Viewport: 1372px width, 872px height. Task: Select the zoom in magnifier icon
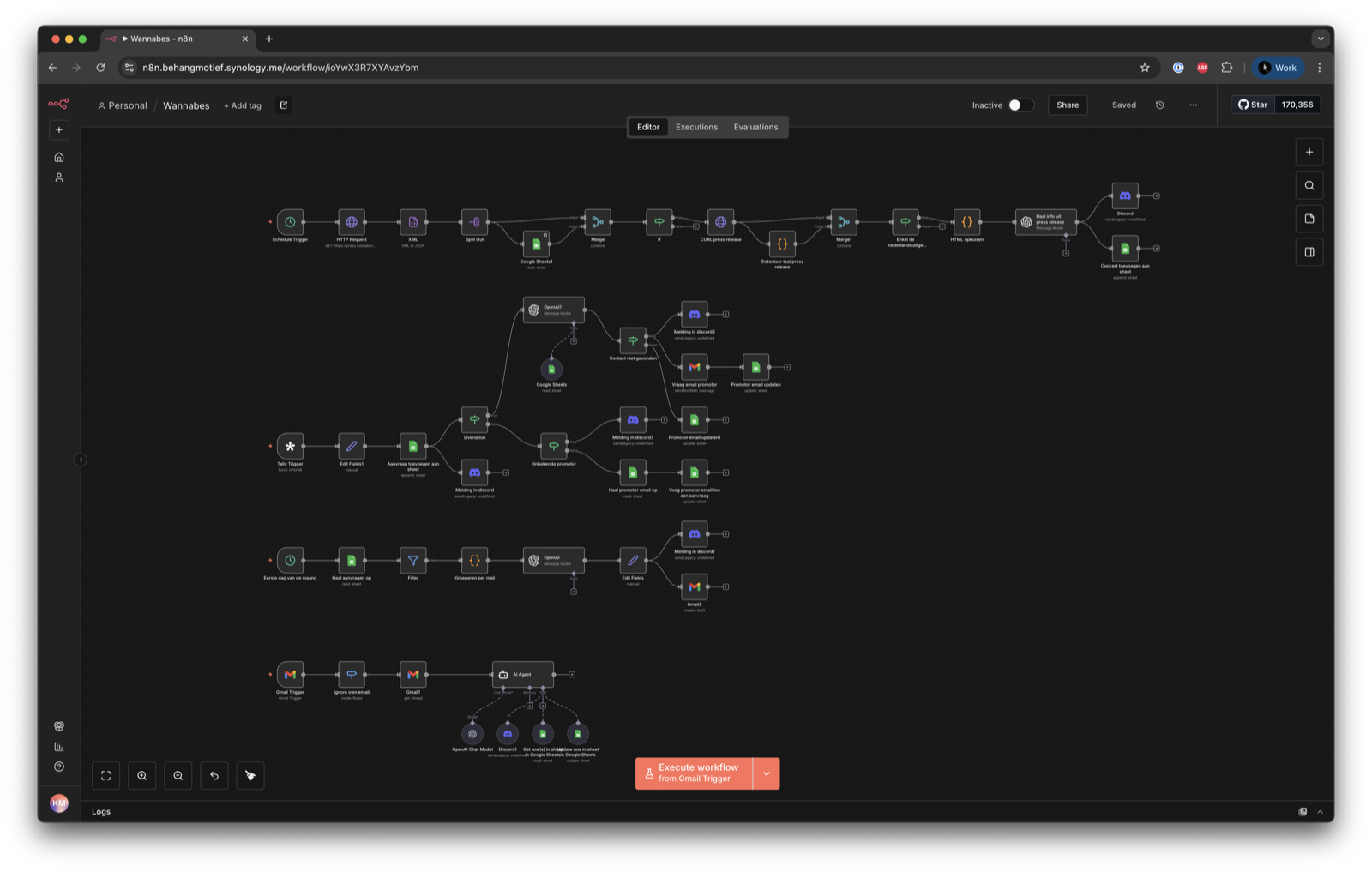pos(141,775)
